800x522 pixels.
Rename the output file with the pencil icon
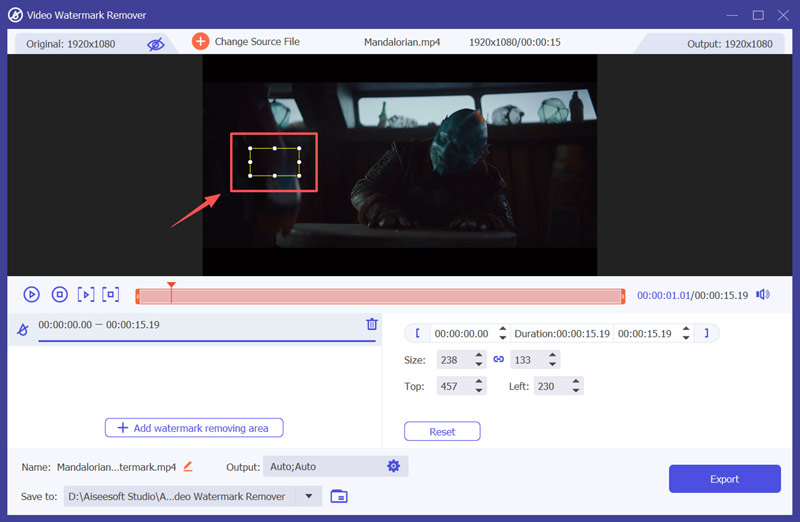(188, 466)
